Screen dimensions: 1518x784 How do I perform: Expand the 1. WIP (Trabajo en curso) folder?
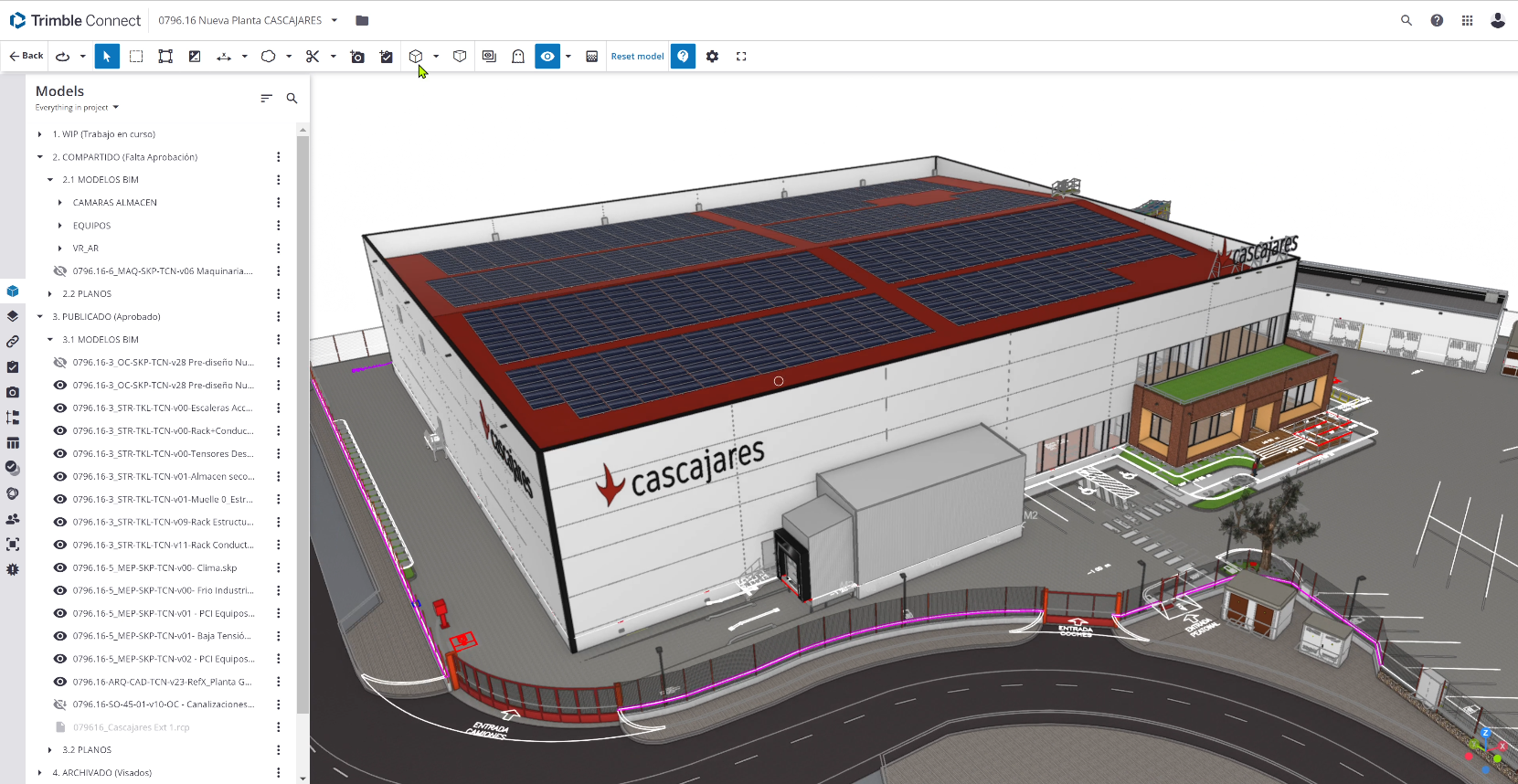[39, 134]
